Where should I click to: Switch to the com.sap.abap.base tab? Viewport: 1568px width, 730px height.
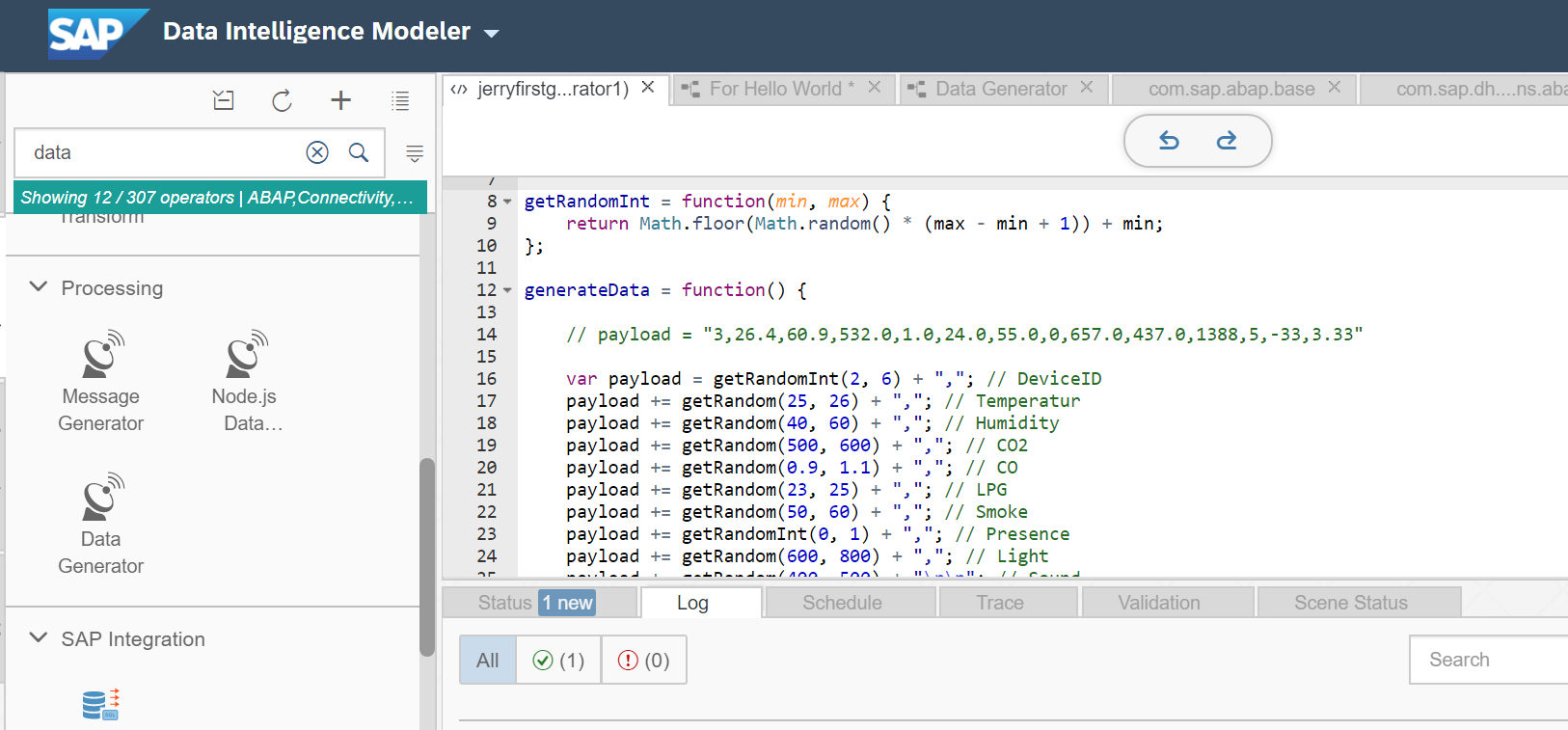tap(1231, 89)
